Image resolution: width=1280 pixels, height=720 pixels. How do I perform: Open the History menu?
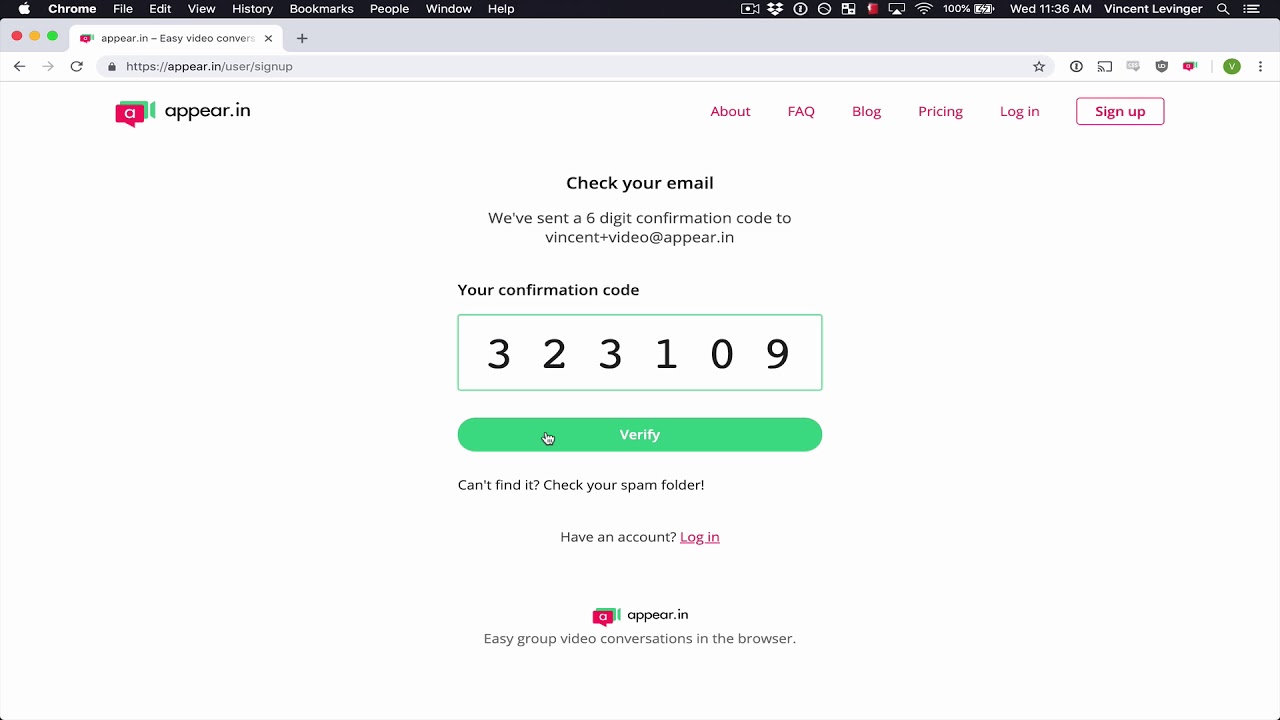[x=252, y=9]
